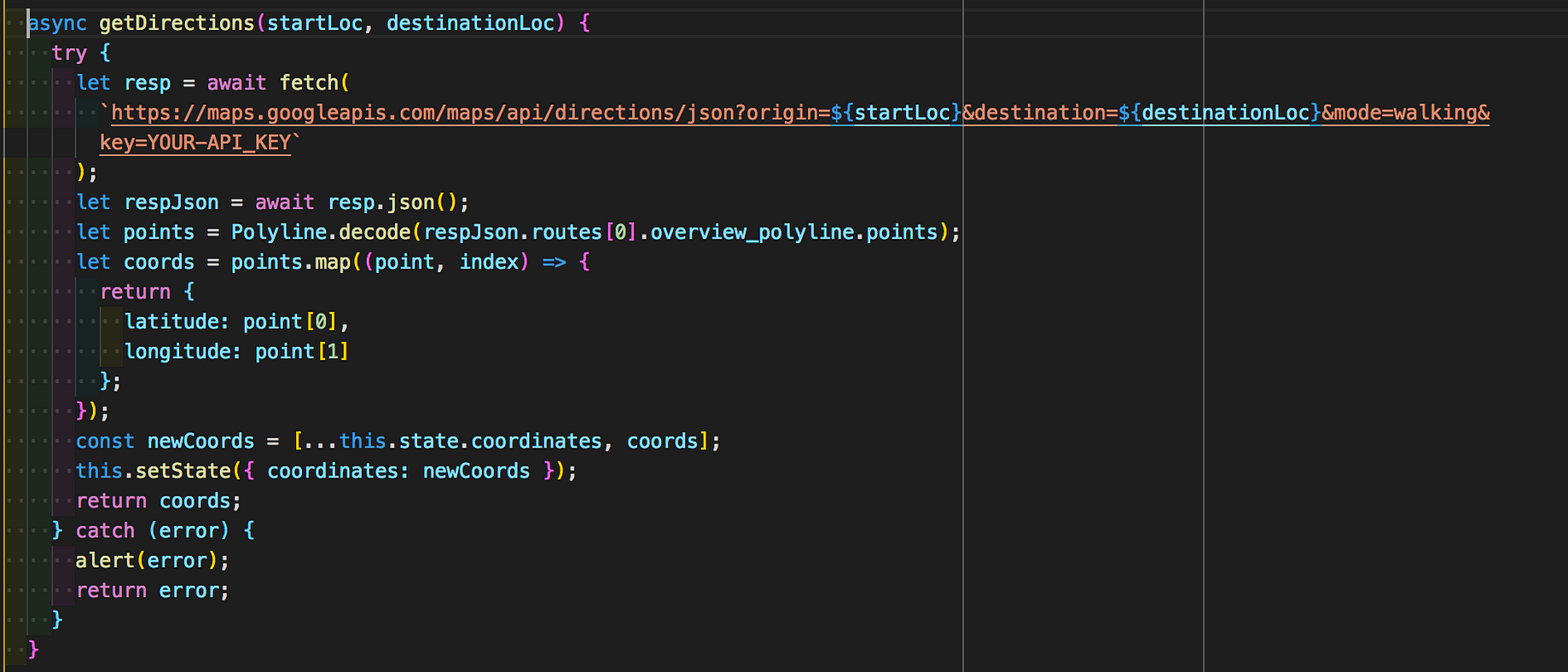Click 'Polyline' class name
The image size is (1568, 672).
pos(279,232)
